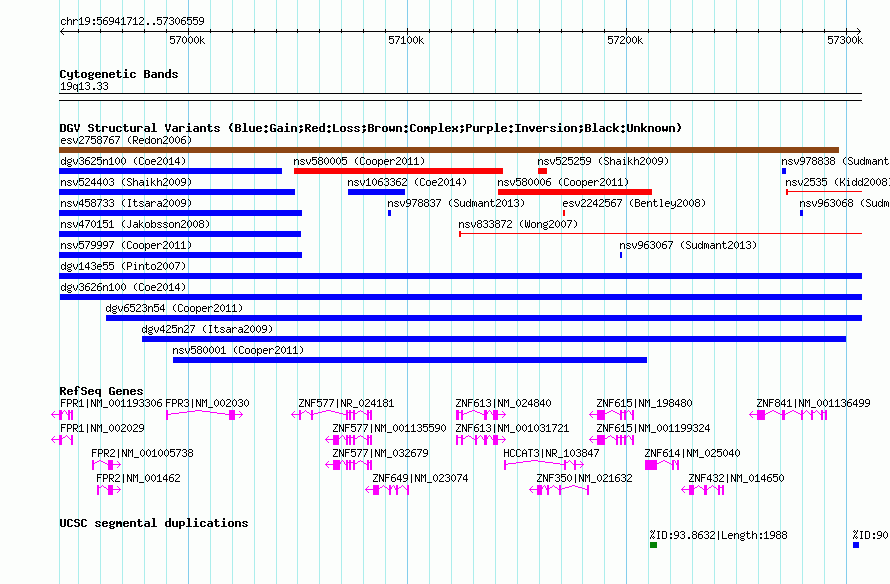890x584 pixels.
Task: Click the HCCAT3|NR_103847 gene glyph
Action: 544,465
